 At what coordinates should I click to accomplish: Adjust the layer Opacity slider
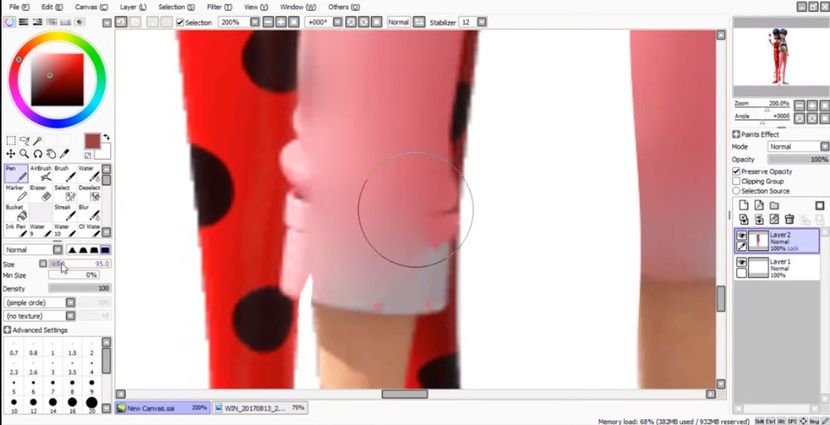[798, 159]
